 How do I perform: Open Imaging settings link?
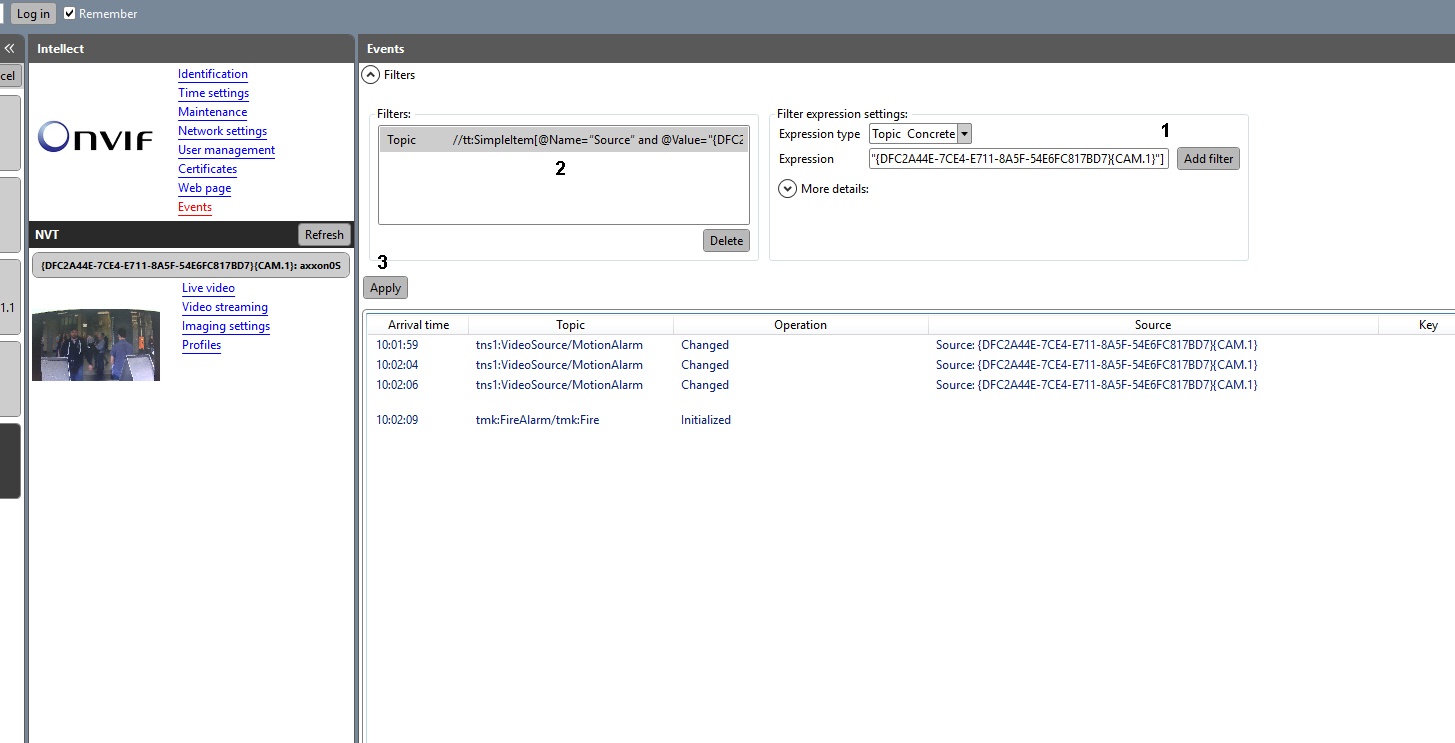tap(226, 326)
